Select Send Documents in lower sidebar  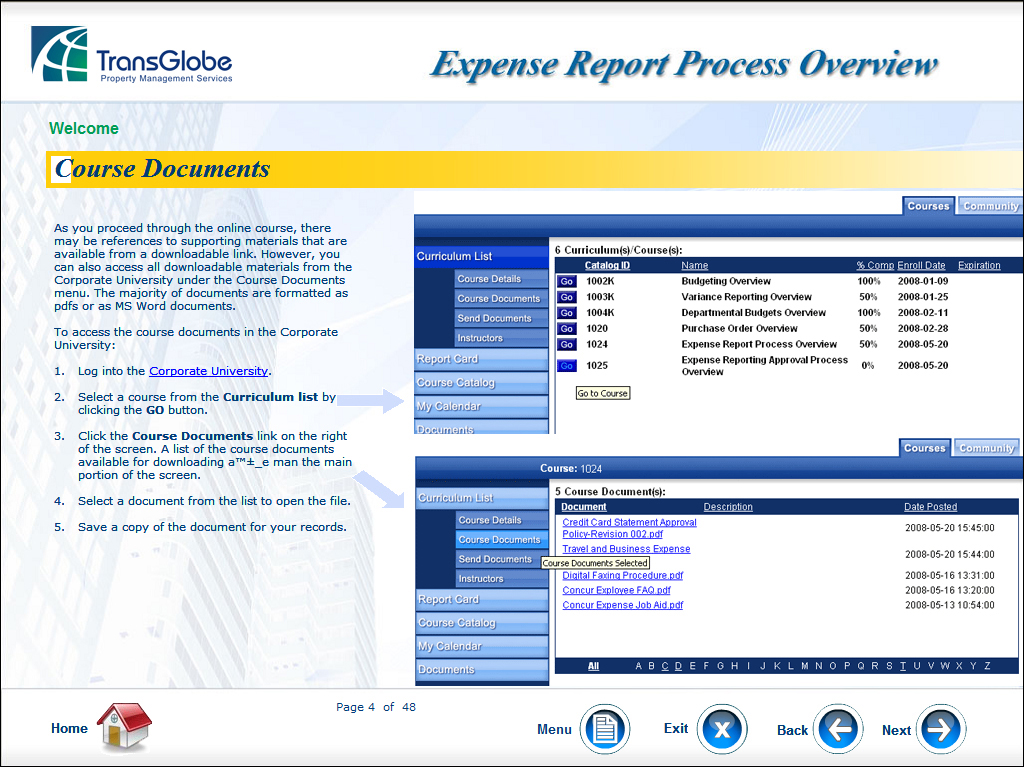pyautogui.click(x=502, y=559)
